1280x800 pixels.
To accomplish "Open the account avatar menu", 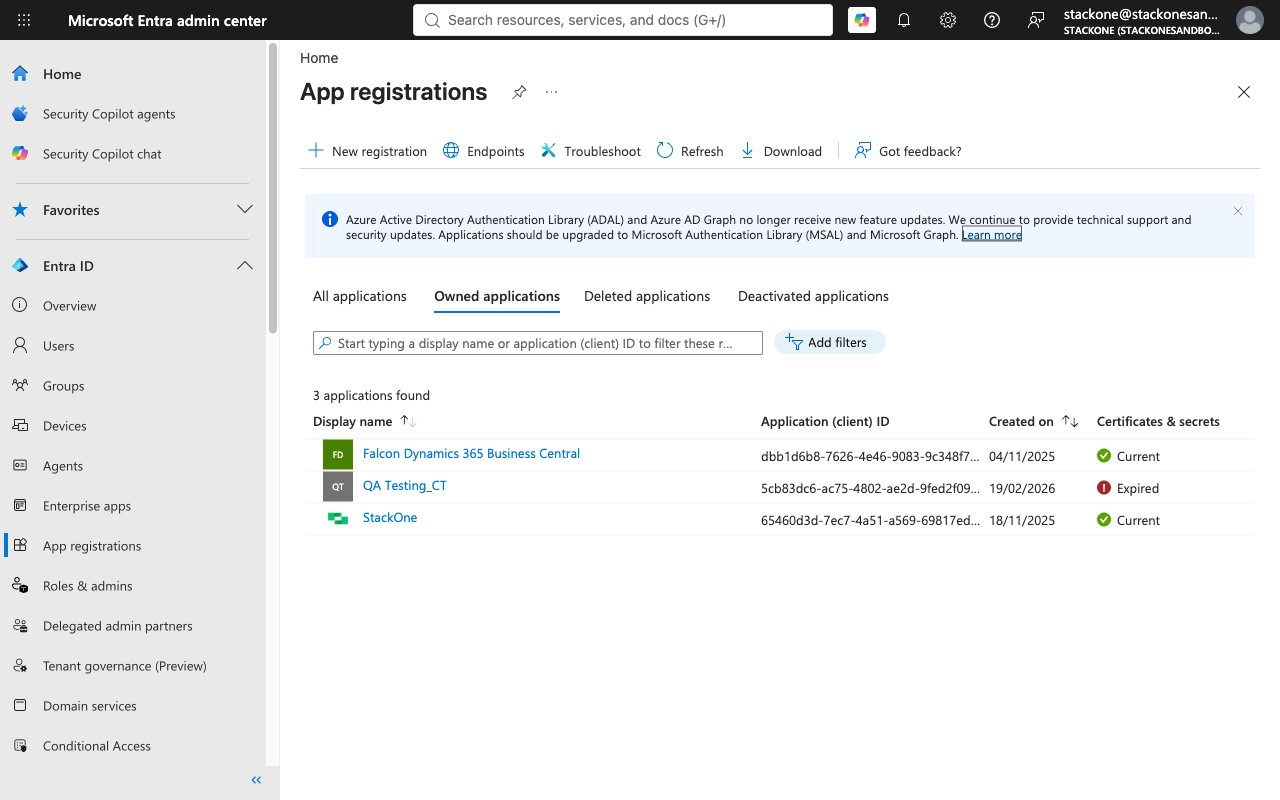I will tap(1249, 20).
